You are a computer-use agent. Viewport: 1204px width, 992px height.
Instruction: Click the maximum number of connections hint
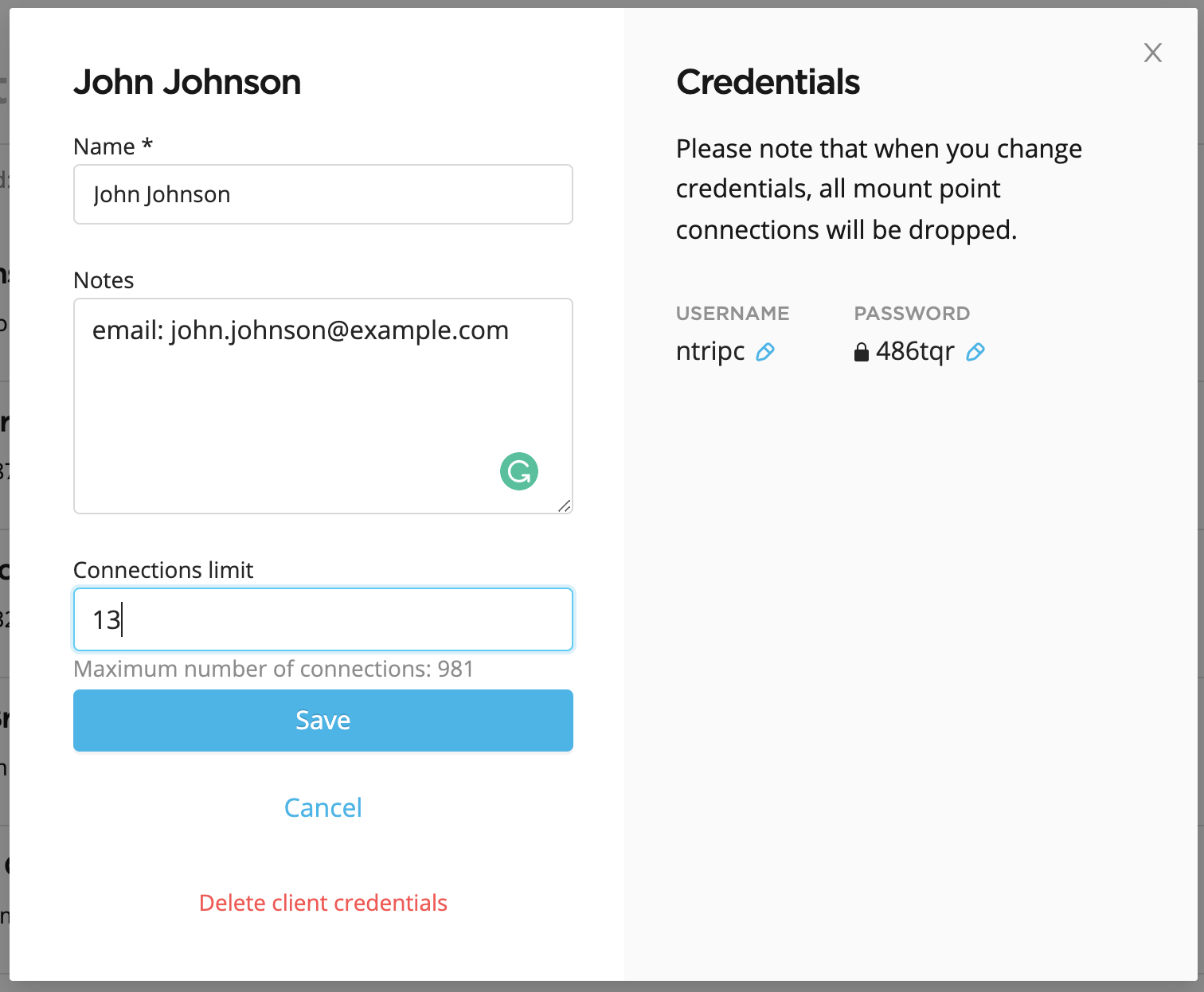pos(273,669)
